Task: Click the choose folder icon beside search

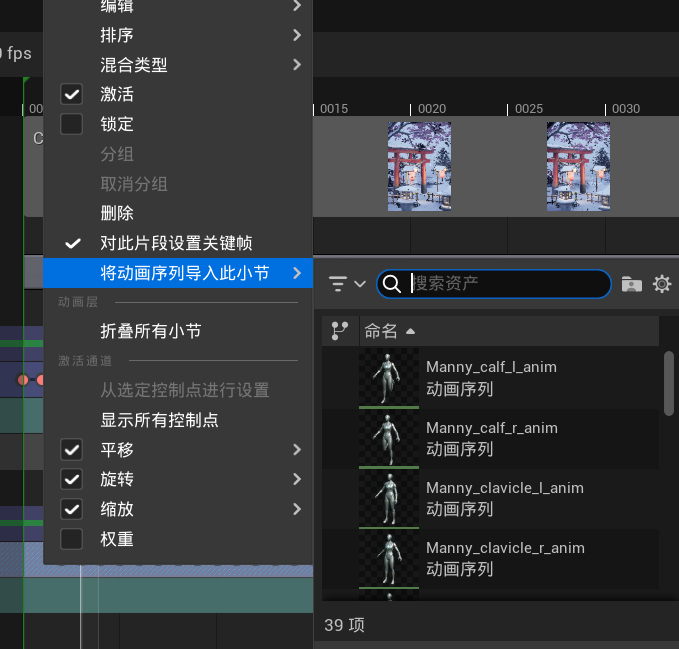Action: pos(631,284)
